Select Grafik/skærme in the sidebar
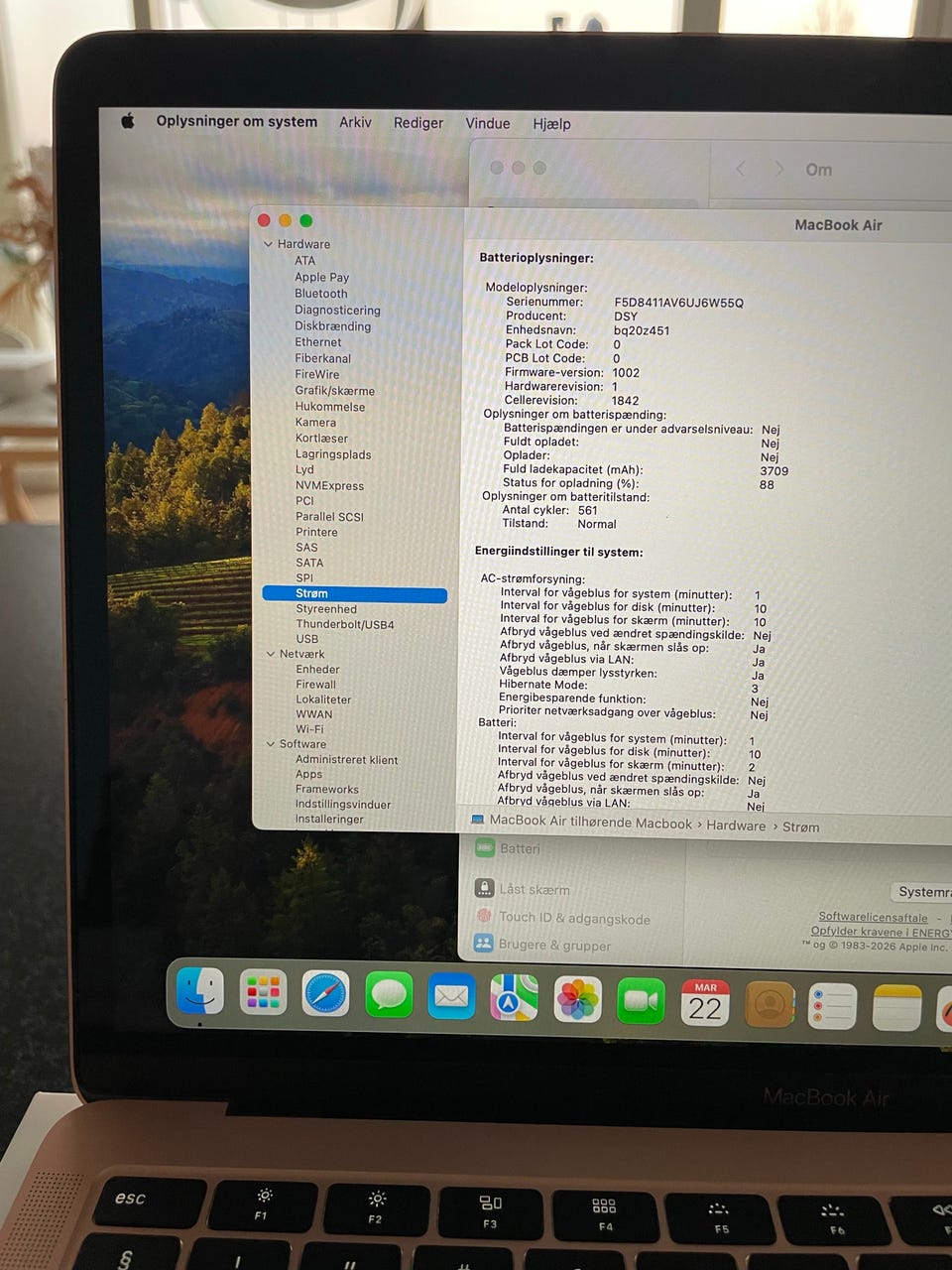 (x=335, y=391)
